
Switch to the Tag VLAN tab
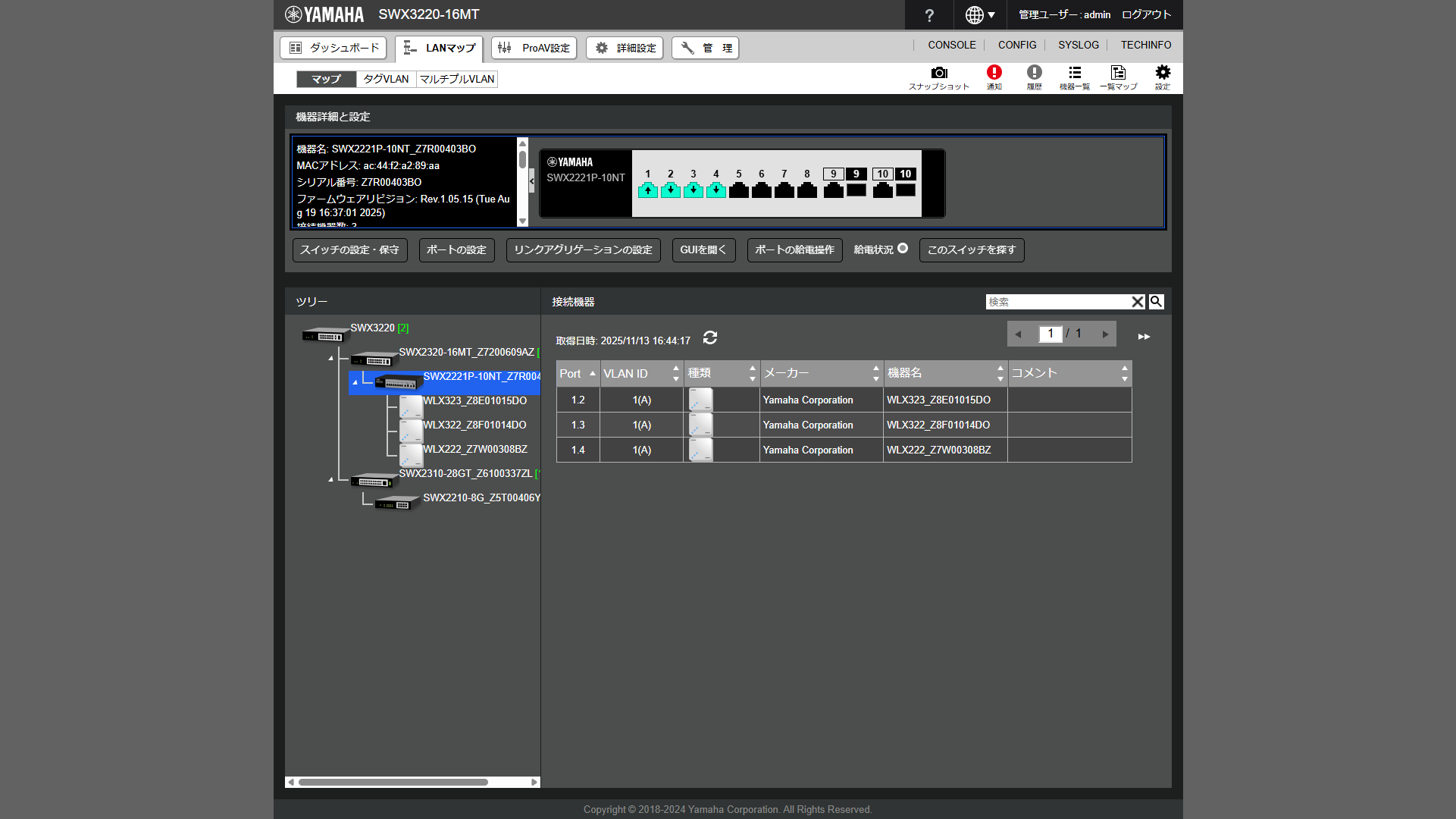386,79
